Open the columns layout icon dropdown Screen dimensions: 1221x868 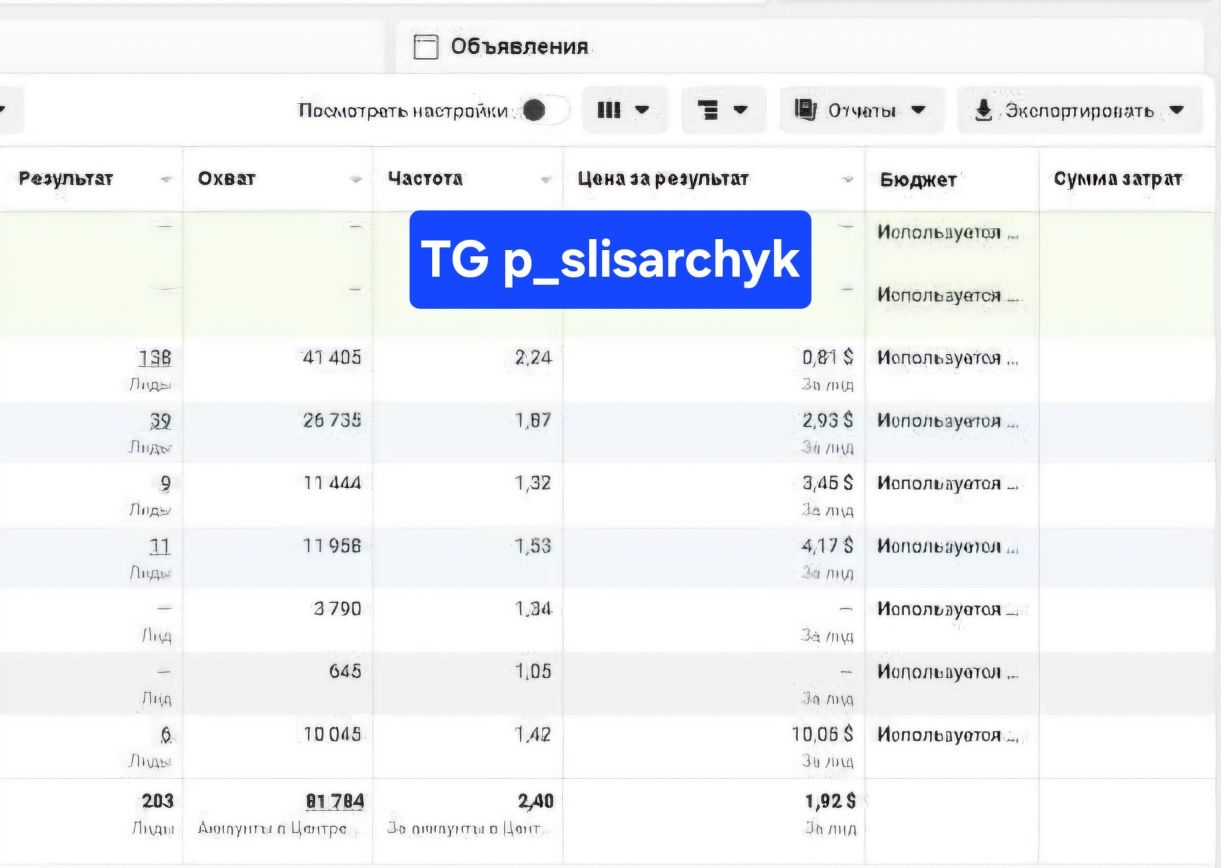[624, 110]
